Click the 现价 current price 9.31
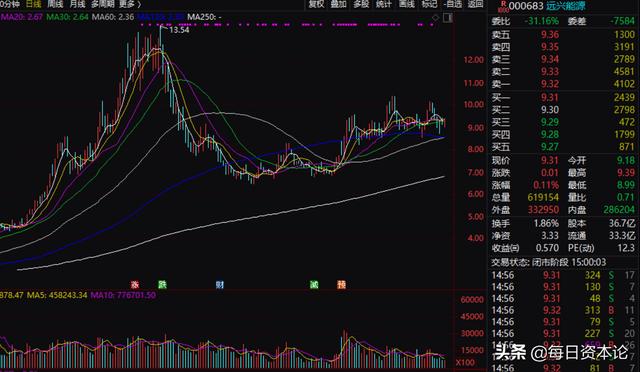640x372 pixels. [x=549, y=160]
